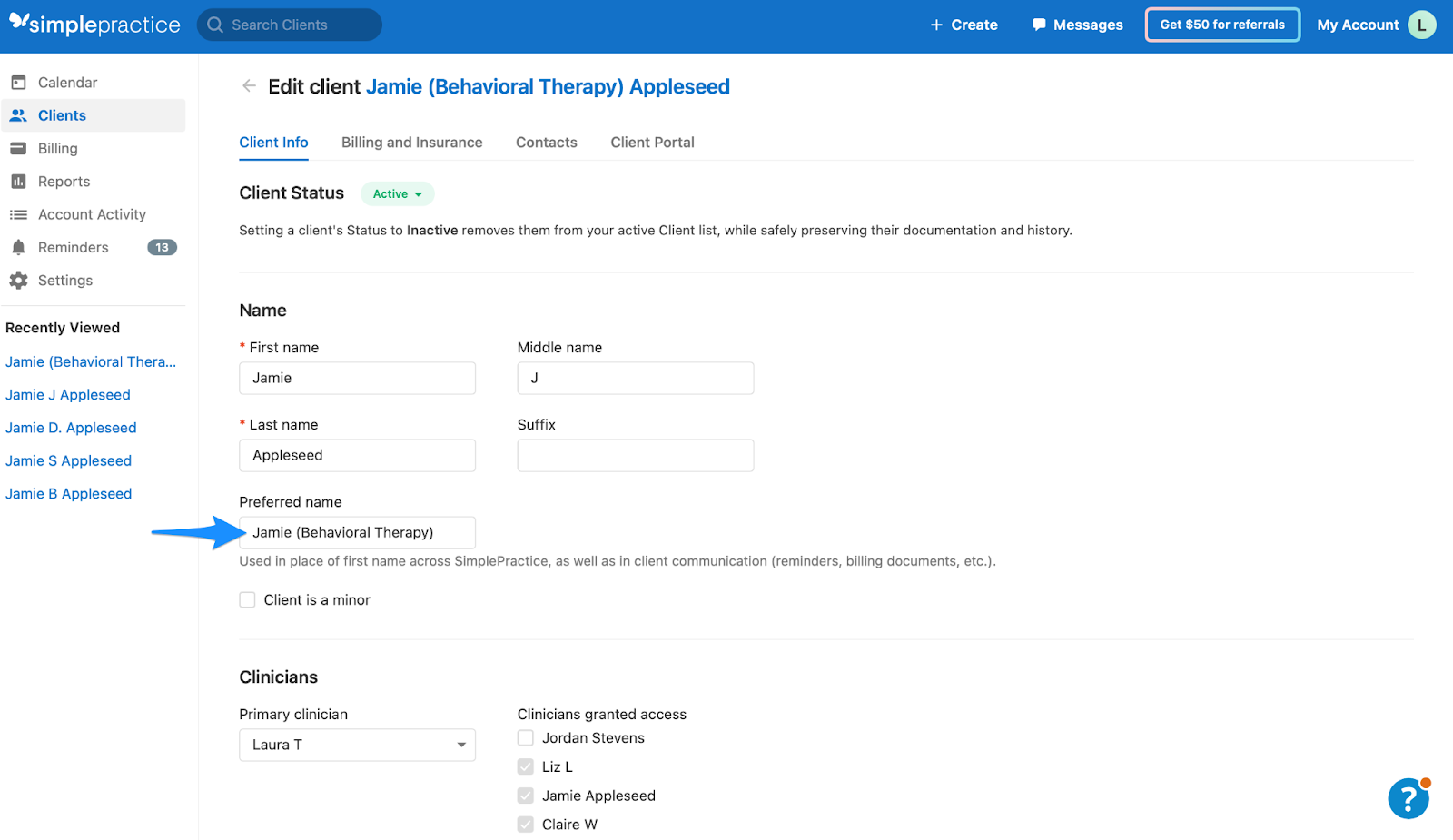Open the Active client status dropdown
The image size is (1453, 840).
pyautogui.click(x=397, y=193)
